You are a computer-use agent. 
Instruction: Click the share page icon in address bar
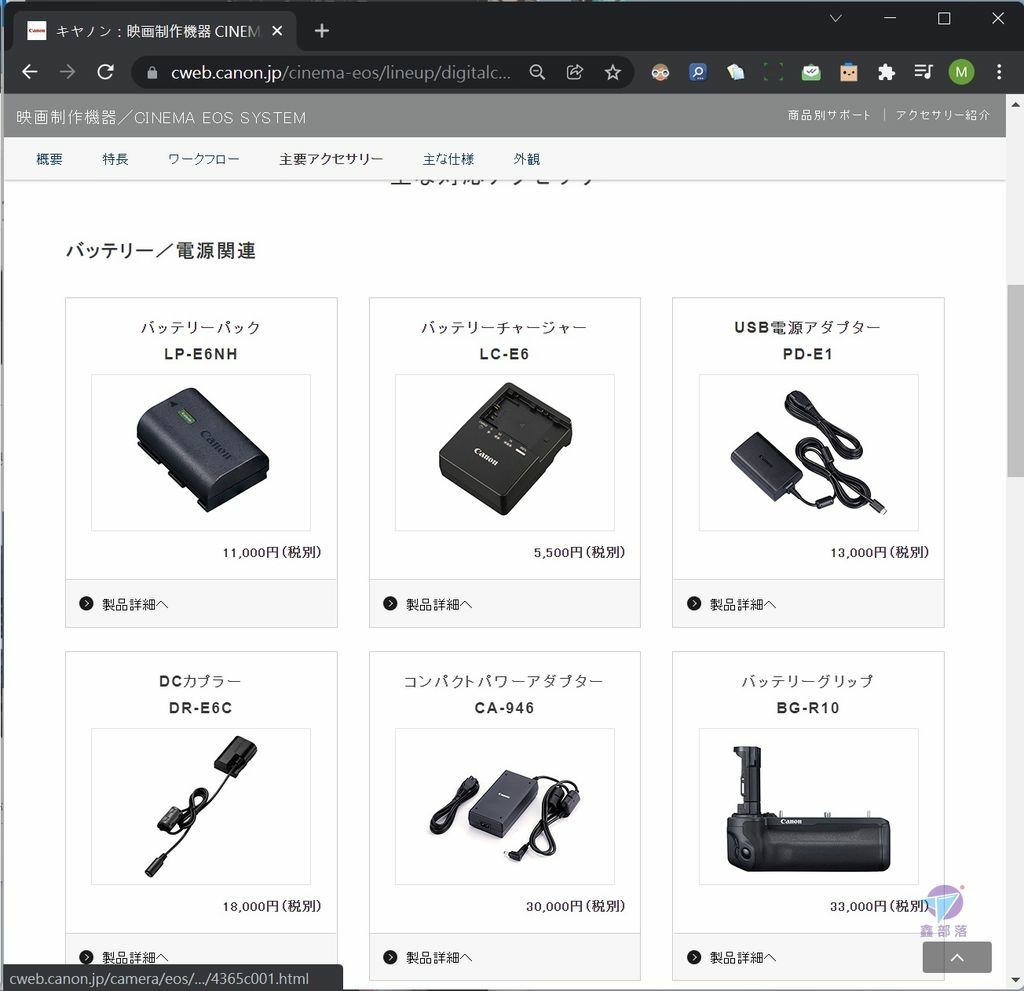(575, 72)
